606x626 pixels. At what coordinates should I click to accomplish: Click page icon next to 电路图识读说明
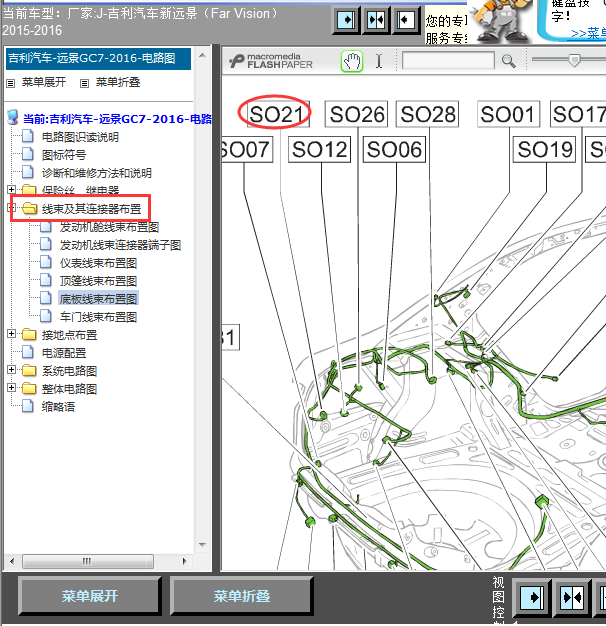(28, 136)
